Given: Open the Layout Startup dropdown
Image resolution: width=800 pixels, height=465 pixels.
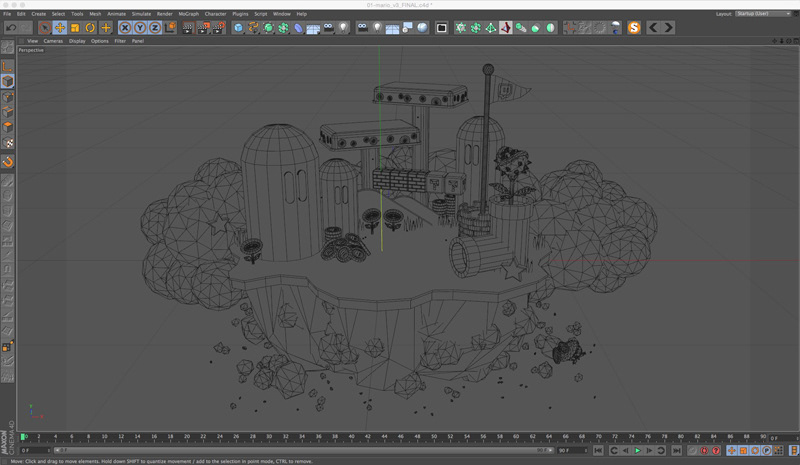Looking at the screenshot, I should pos(763,14).
